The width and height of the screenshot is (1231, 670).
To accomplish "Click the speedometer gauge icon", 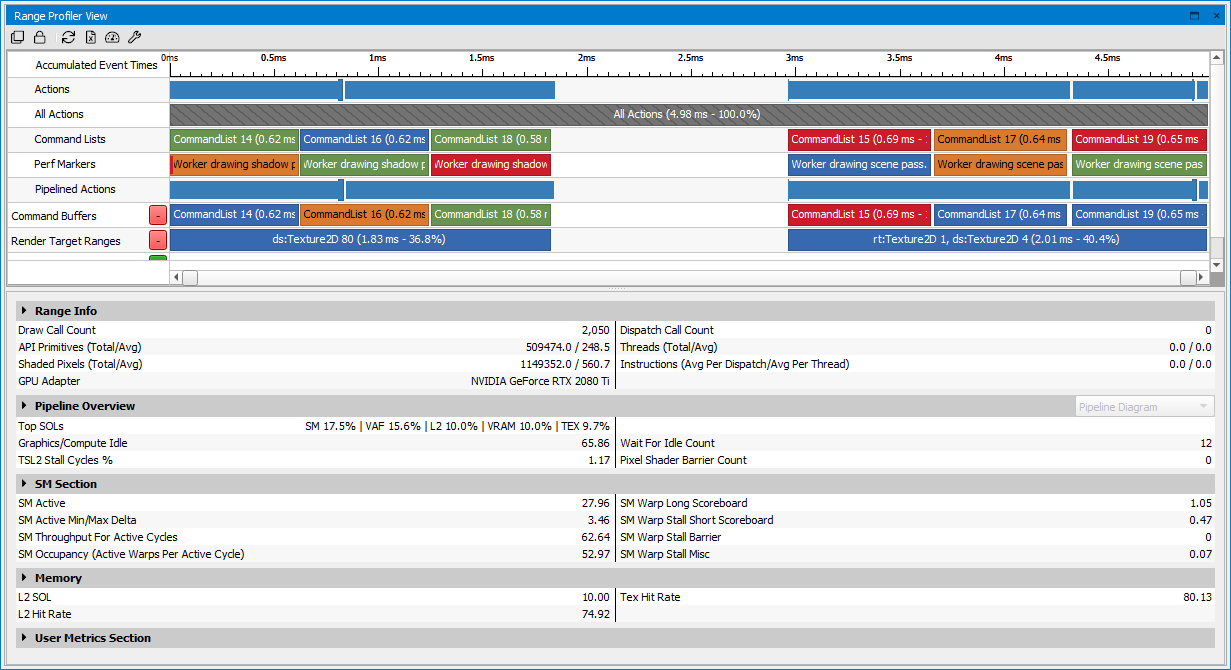I will click(x=112, y=37).
